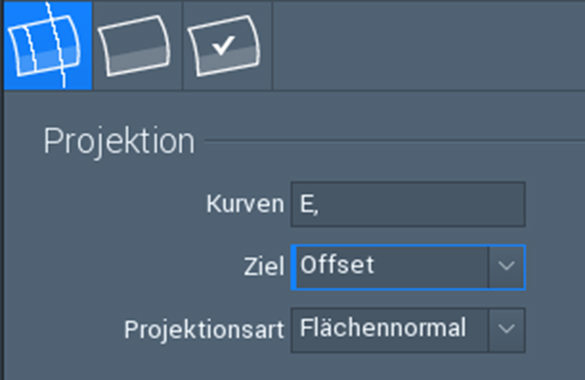Click the 'E,' entry in Kurven field
Image resolution: width=585 pixels, height=380 pixels.
(309, 205)
